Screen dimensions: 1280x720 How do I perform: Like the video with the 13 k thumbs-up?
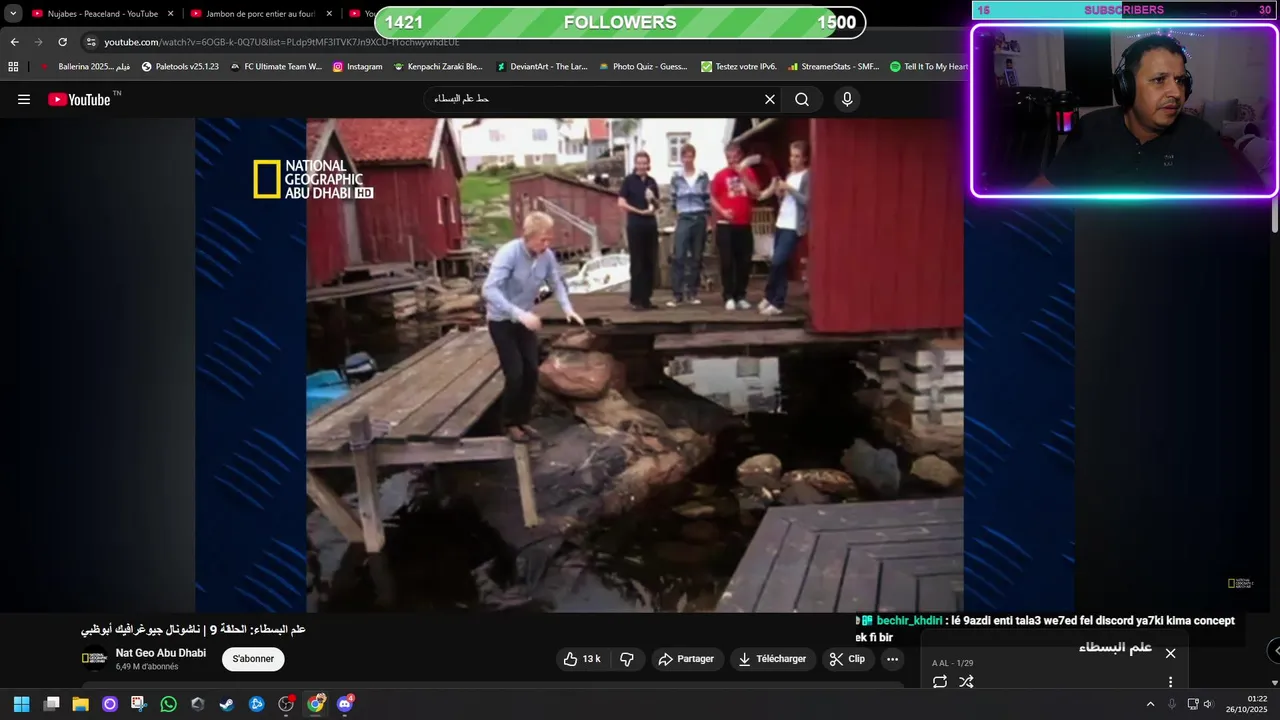coord(582,659)
